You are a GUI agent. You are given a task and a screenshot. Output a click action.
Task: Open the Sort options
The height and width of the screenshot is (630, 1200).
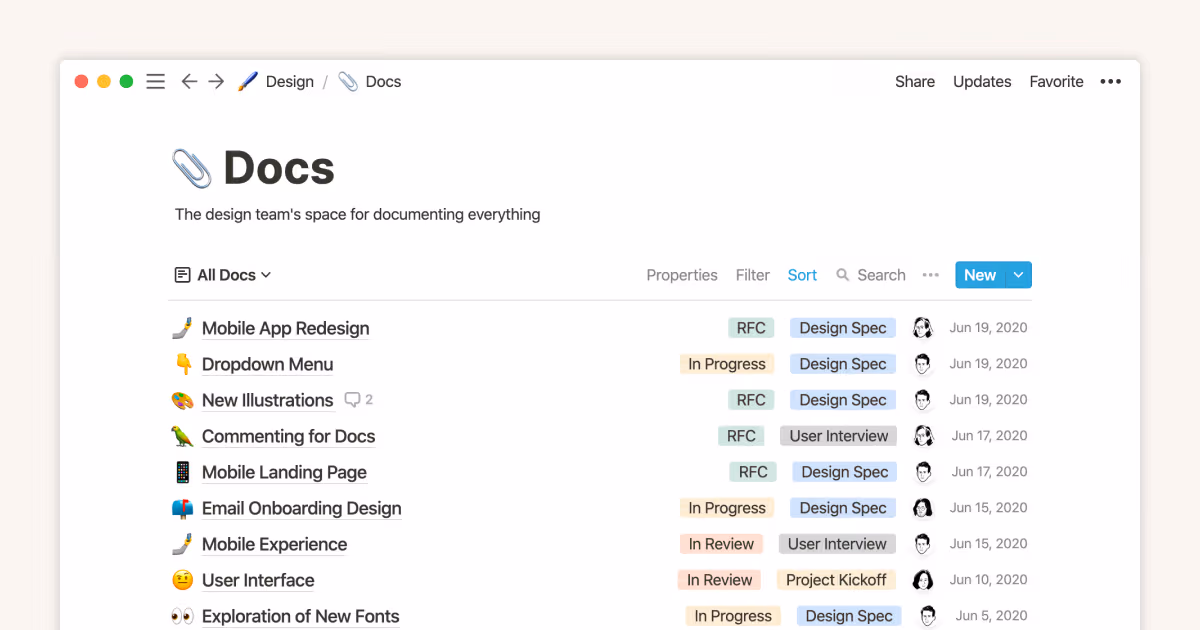point(802,275)
